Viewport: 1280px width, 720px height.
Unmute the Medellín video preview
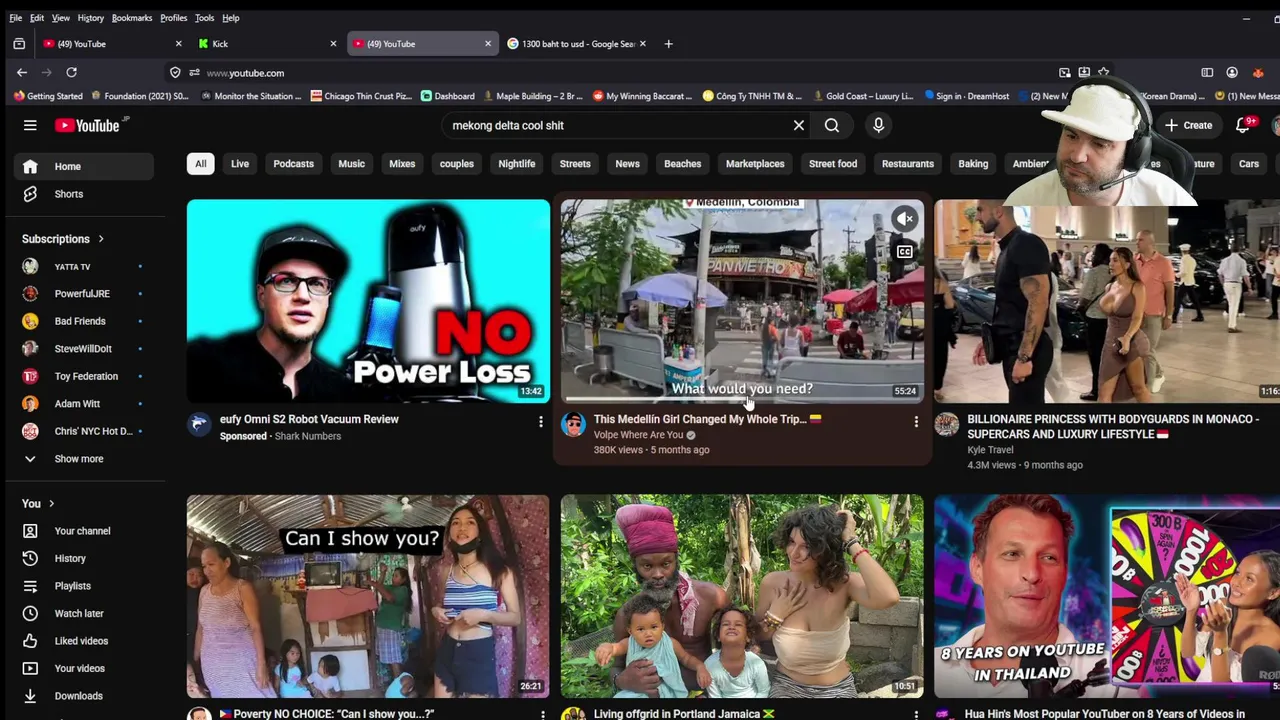(x=904, y=219)
